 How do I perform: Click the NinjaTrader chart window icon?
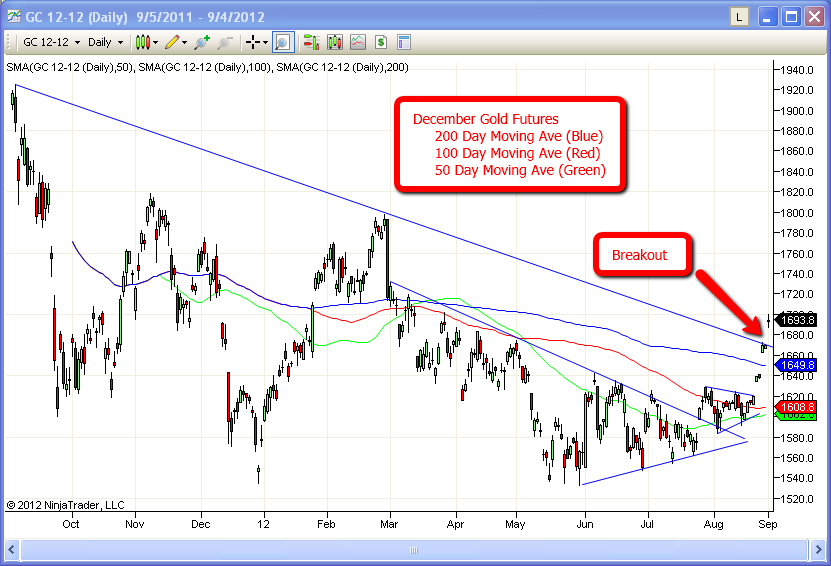pyautogui.click(x=14, y=15)
